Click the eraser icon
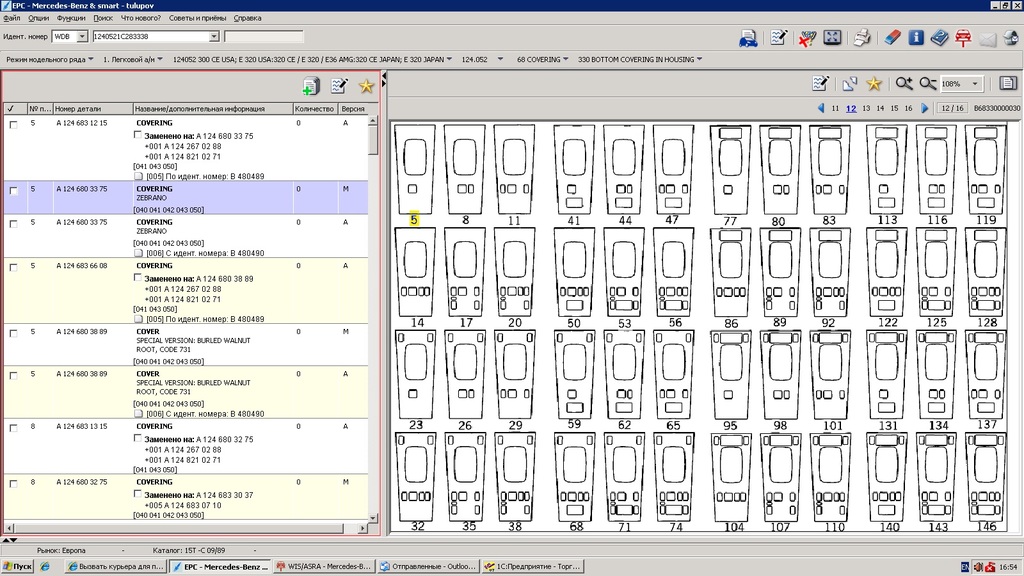The height and width of the screenshot is (576, 1024). tap(892, 38)
